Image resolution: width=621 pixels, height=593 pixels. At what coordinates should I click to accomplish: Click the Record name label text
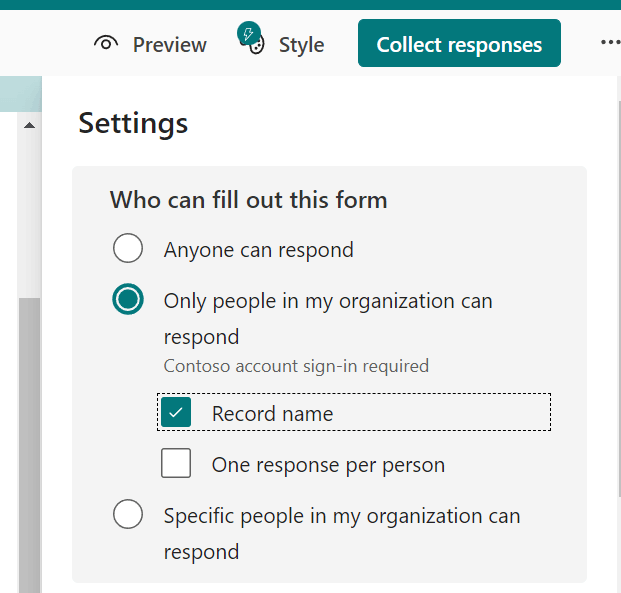tap(272, 414)
